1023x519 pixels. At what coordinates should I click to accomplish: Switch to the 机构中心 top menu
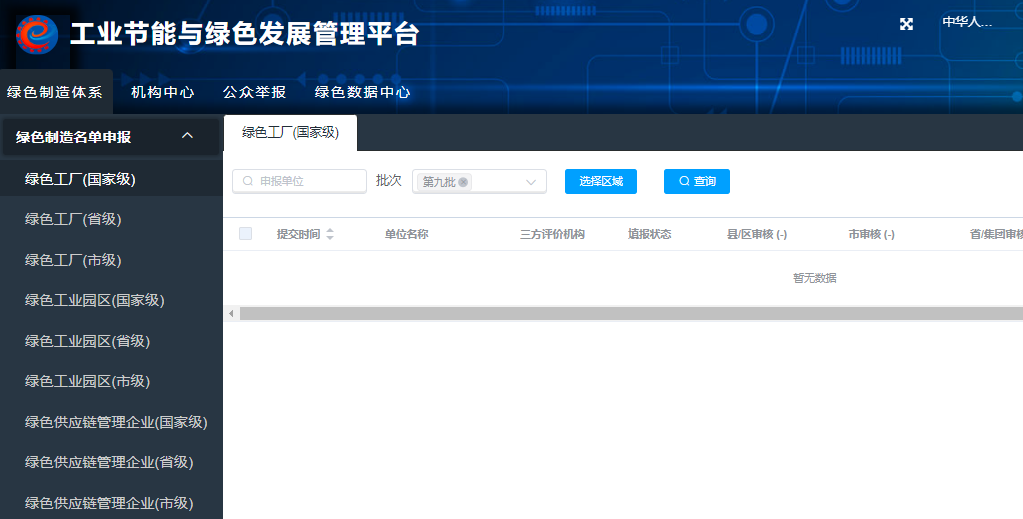162,92
